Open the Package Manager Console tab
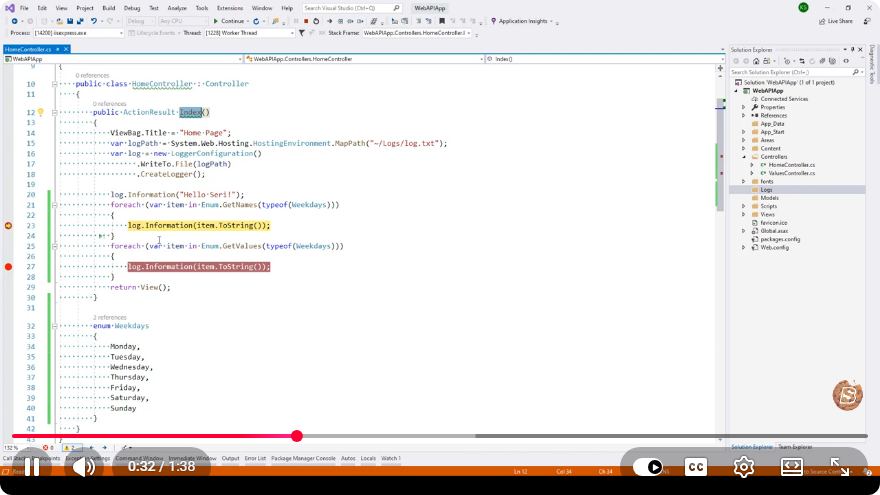The height and width of the screenshot is (495, 880). click(303, 458)
